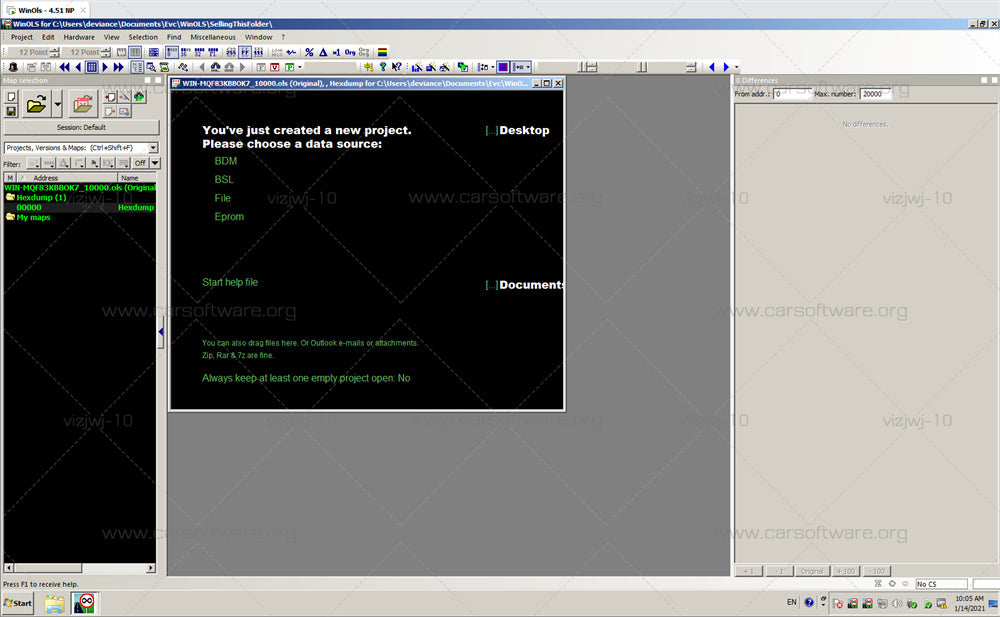This screenshot has width=1000, height=617.
Task: Select the Hexdump (1) tree folder
Action: click(x=41, y=198)
